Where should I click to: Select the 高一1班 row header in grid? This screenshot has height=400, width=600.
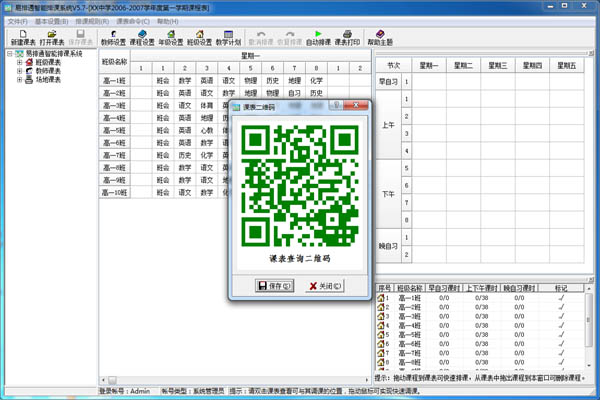point(114,80)
